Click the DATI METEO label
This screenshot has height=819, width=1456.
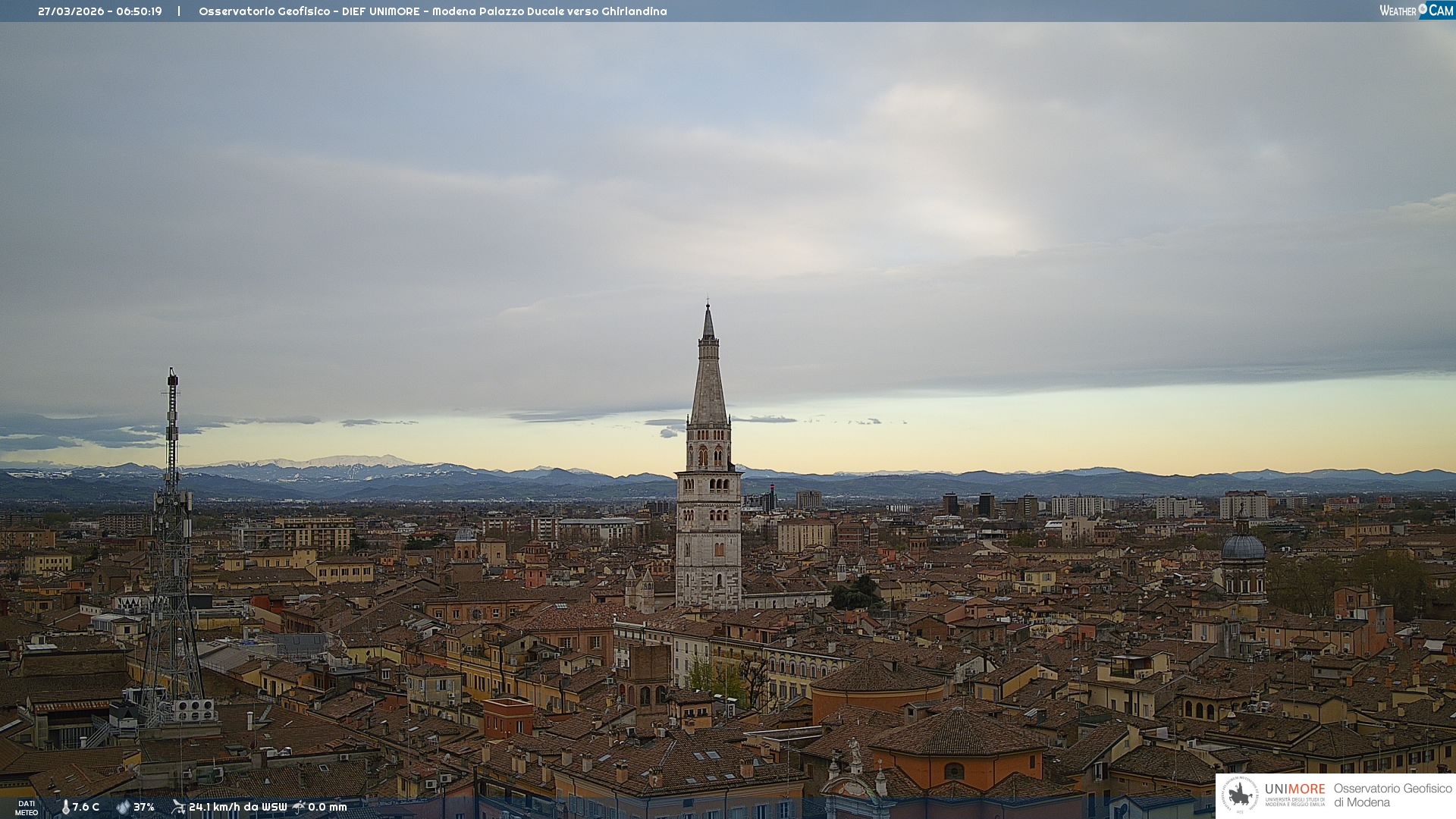tap(27, 808)
